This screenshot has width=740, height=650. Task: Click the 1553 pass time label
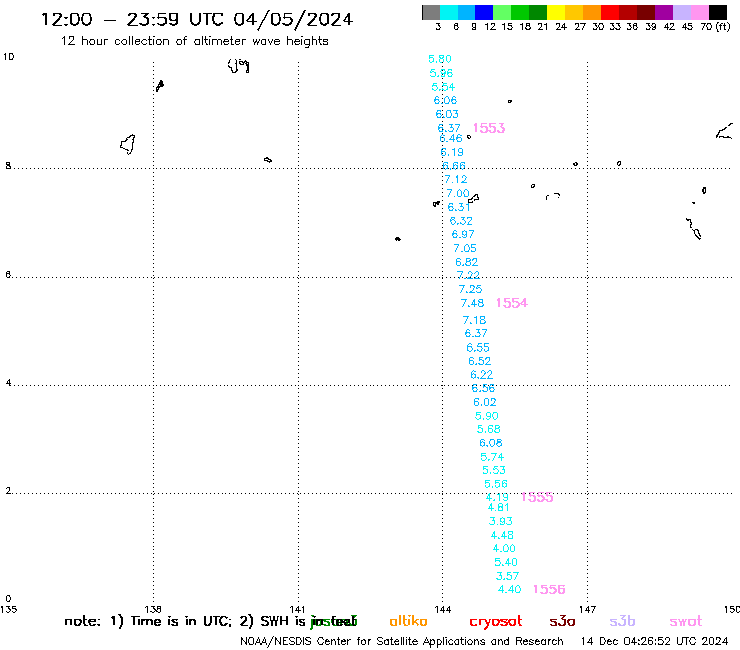[x=489, y=128]
